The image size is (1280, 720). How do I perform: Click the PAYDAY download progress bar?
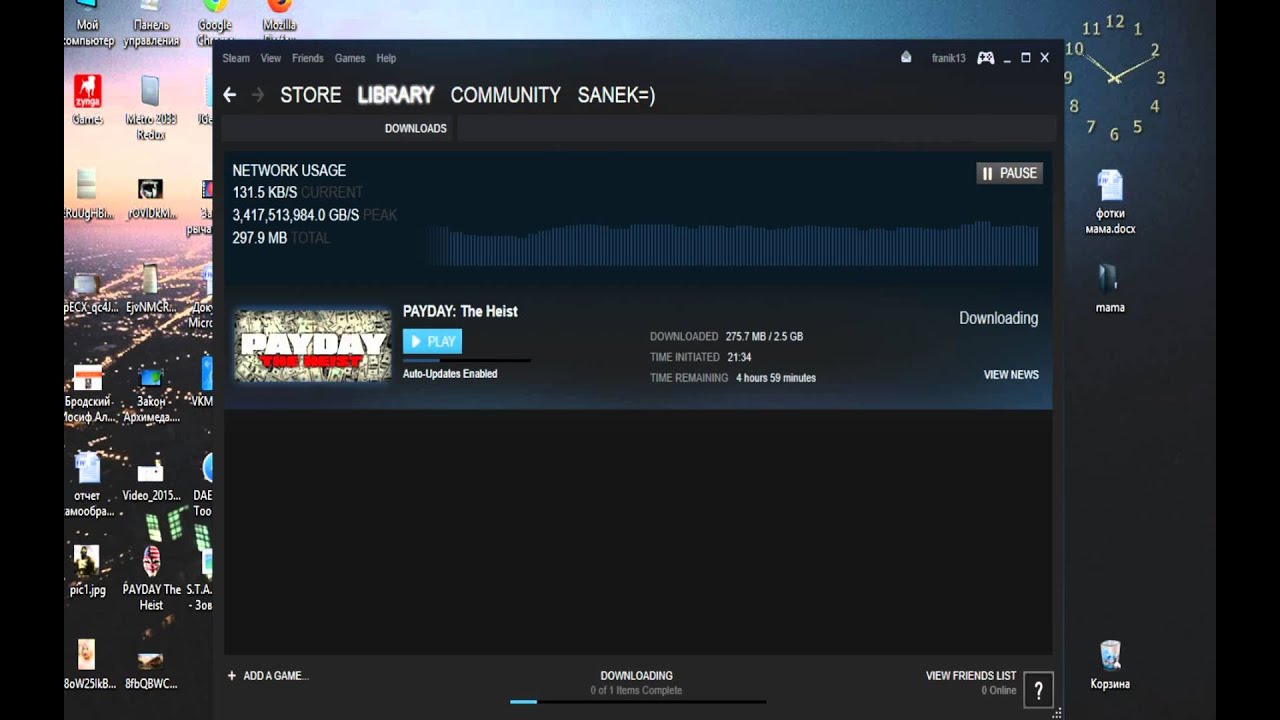pos(467,360)
